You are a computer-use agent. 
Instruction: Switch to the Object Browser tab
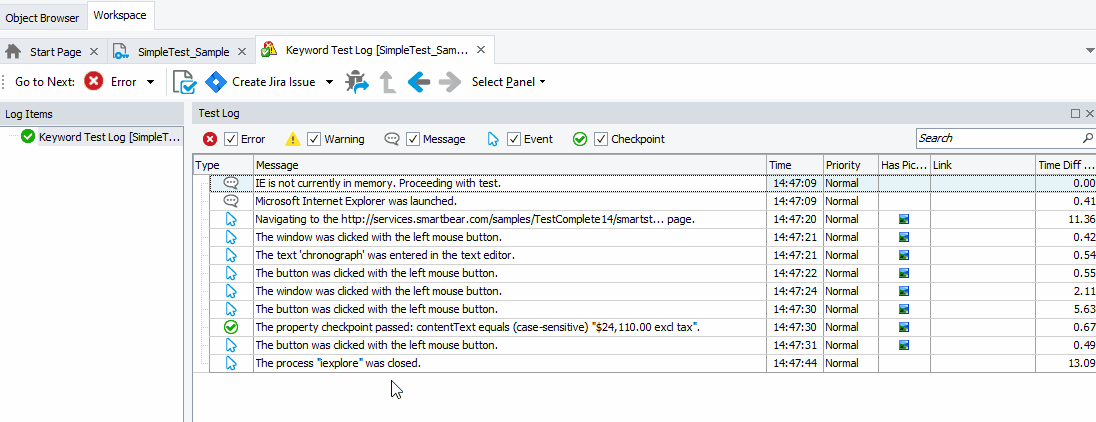click(x=43, y=17)
